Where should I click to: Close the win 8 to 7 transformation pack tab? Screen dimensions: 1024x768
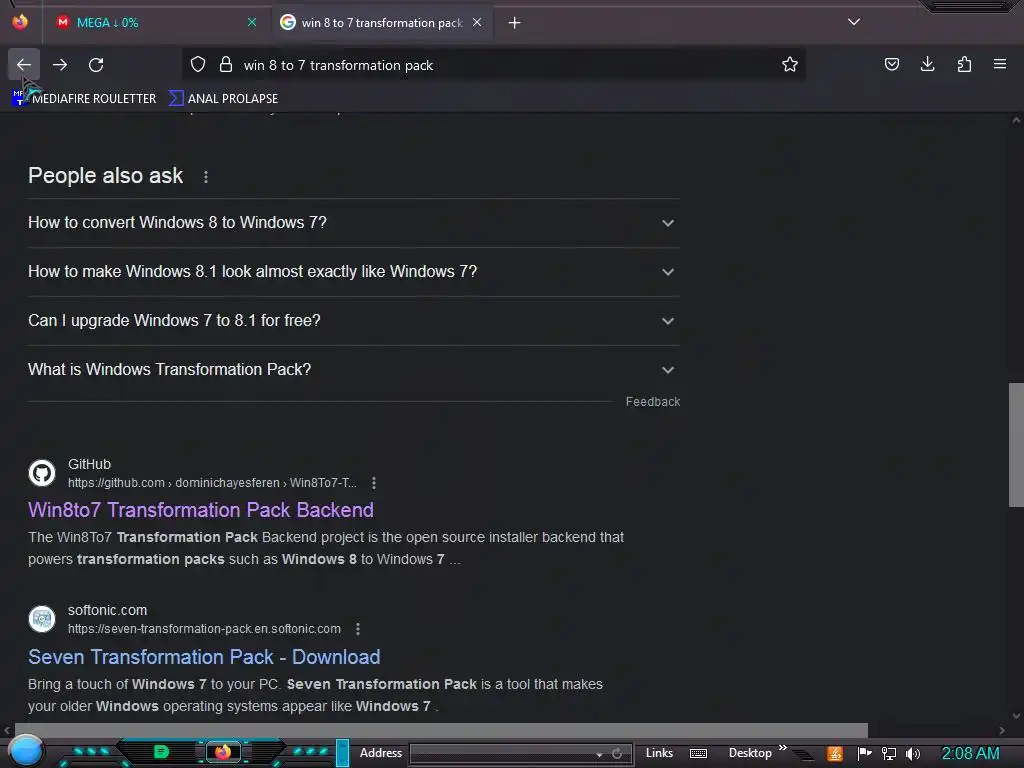click(x=477, y=22)
